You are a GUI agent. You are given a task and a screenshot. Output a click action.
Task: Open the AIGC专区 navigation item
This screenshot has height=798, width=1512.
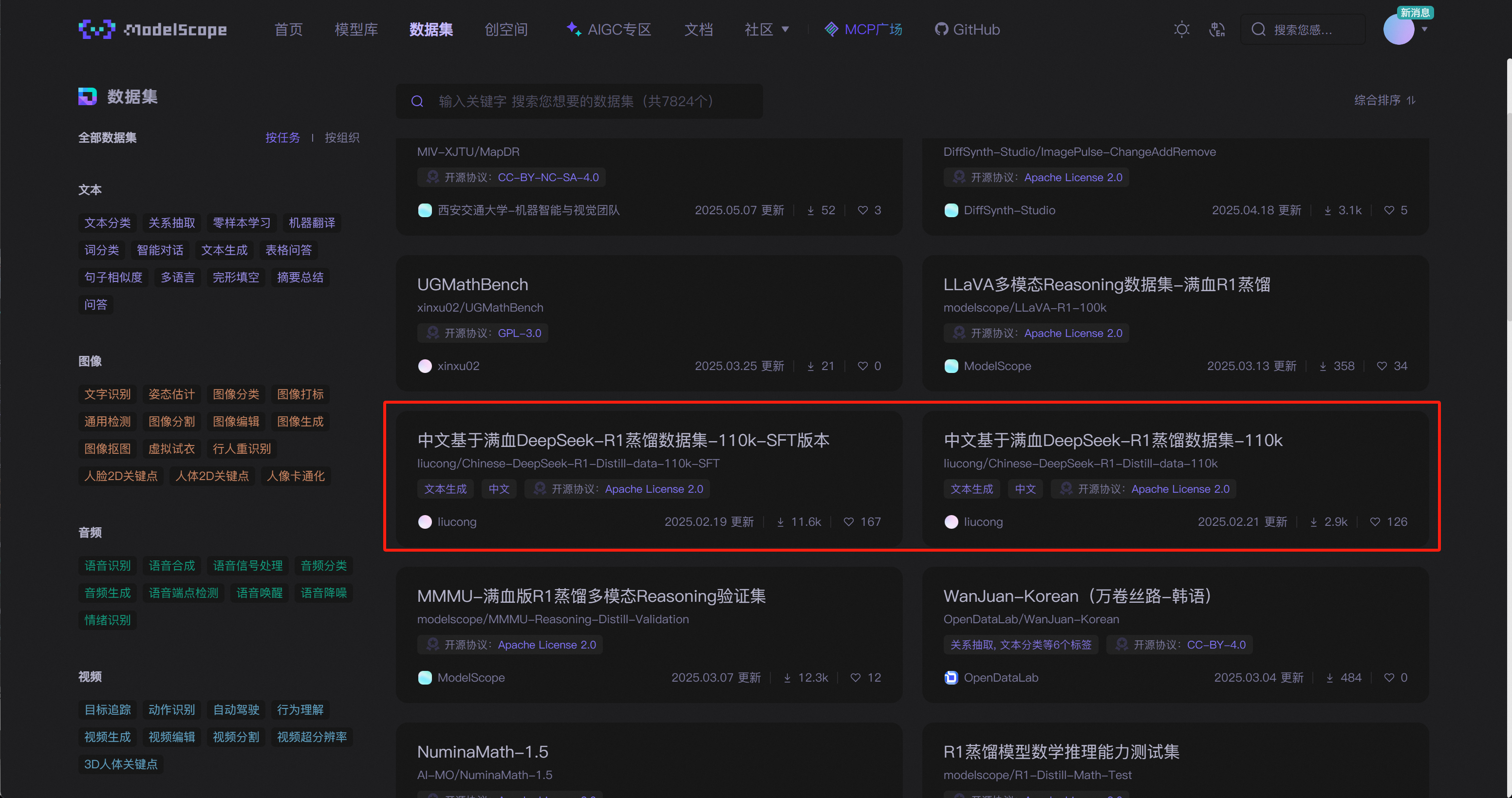[609, 29]
